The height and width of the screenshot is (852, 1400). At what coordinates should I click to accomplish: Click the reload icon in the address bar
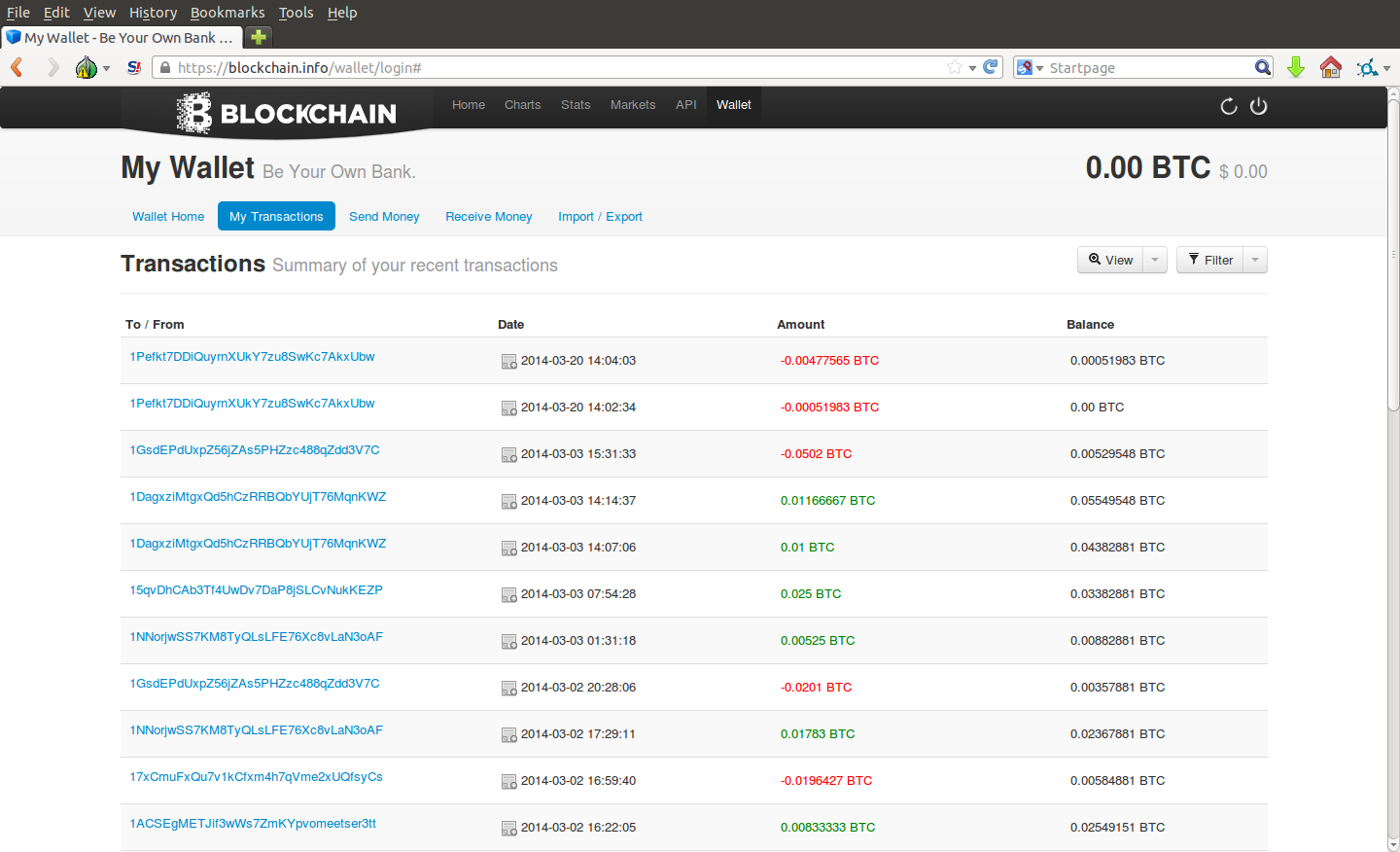(991, 67)
